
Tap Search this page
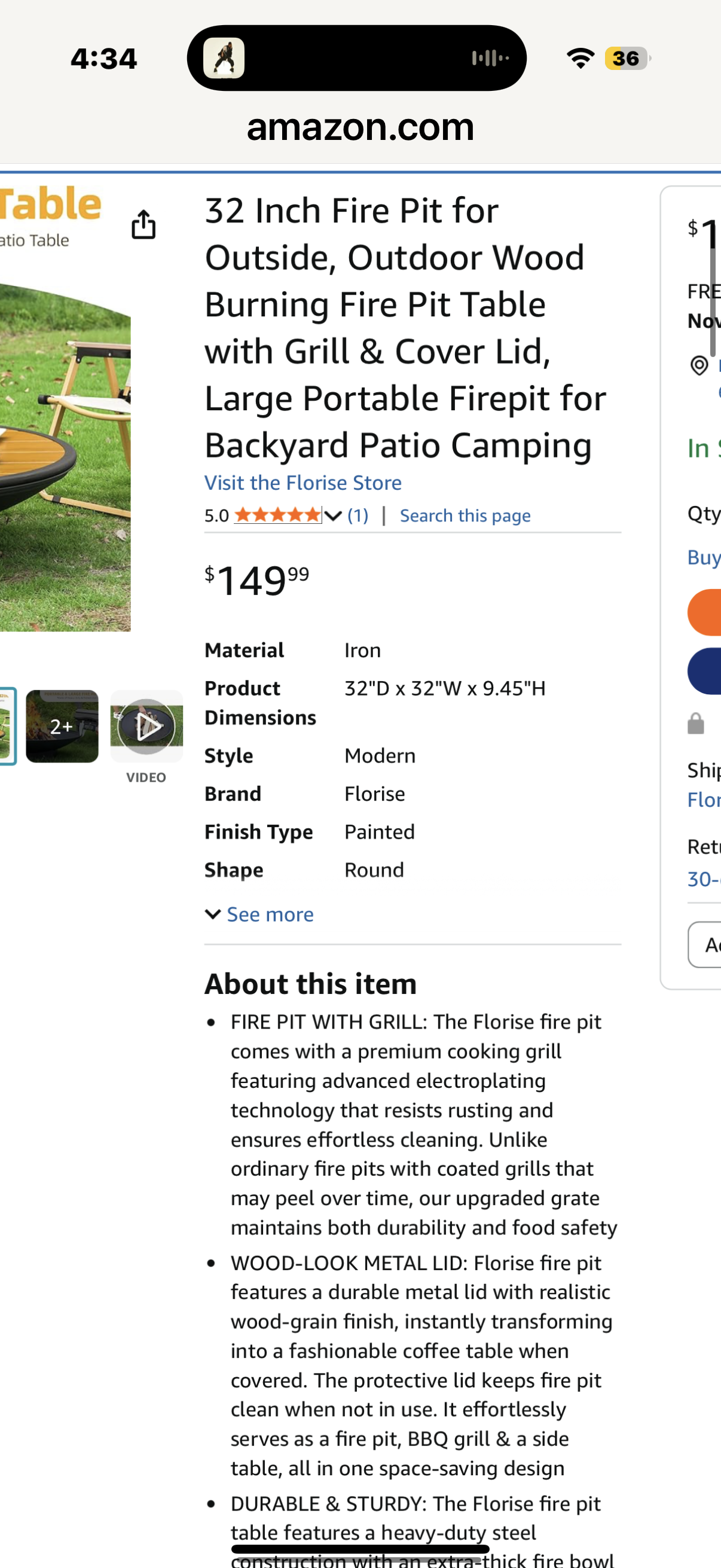465,515
